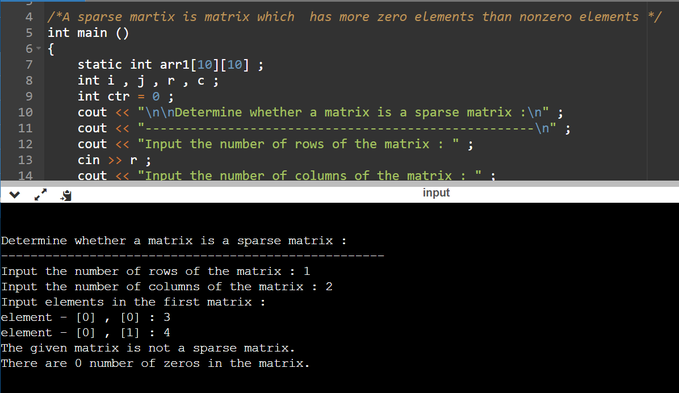Click console line 'The given matrix is not a sparse matrix.'
This screenshot has height=393, width=679.
148,348
